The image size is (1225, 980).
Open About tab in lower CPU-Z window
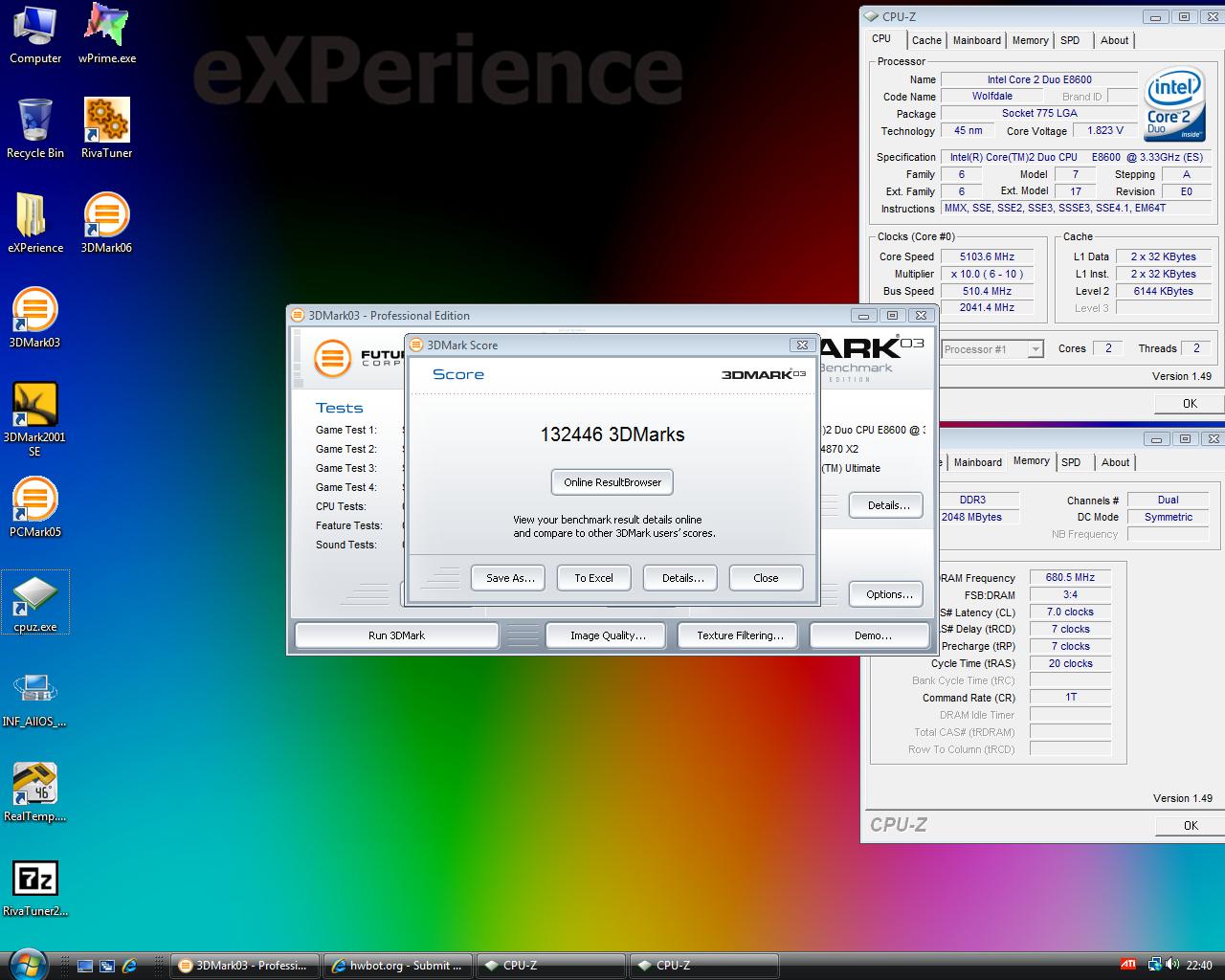click(x=1116, y=462)
